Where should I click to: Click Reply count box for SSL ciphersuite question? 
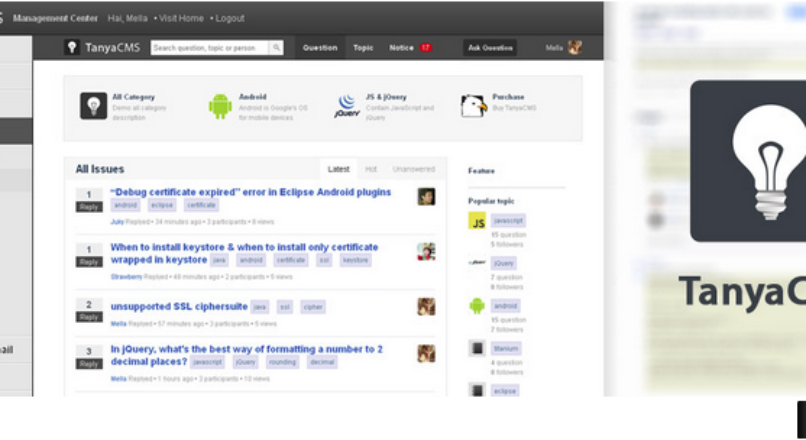pos(89,310)
